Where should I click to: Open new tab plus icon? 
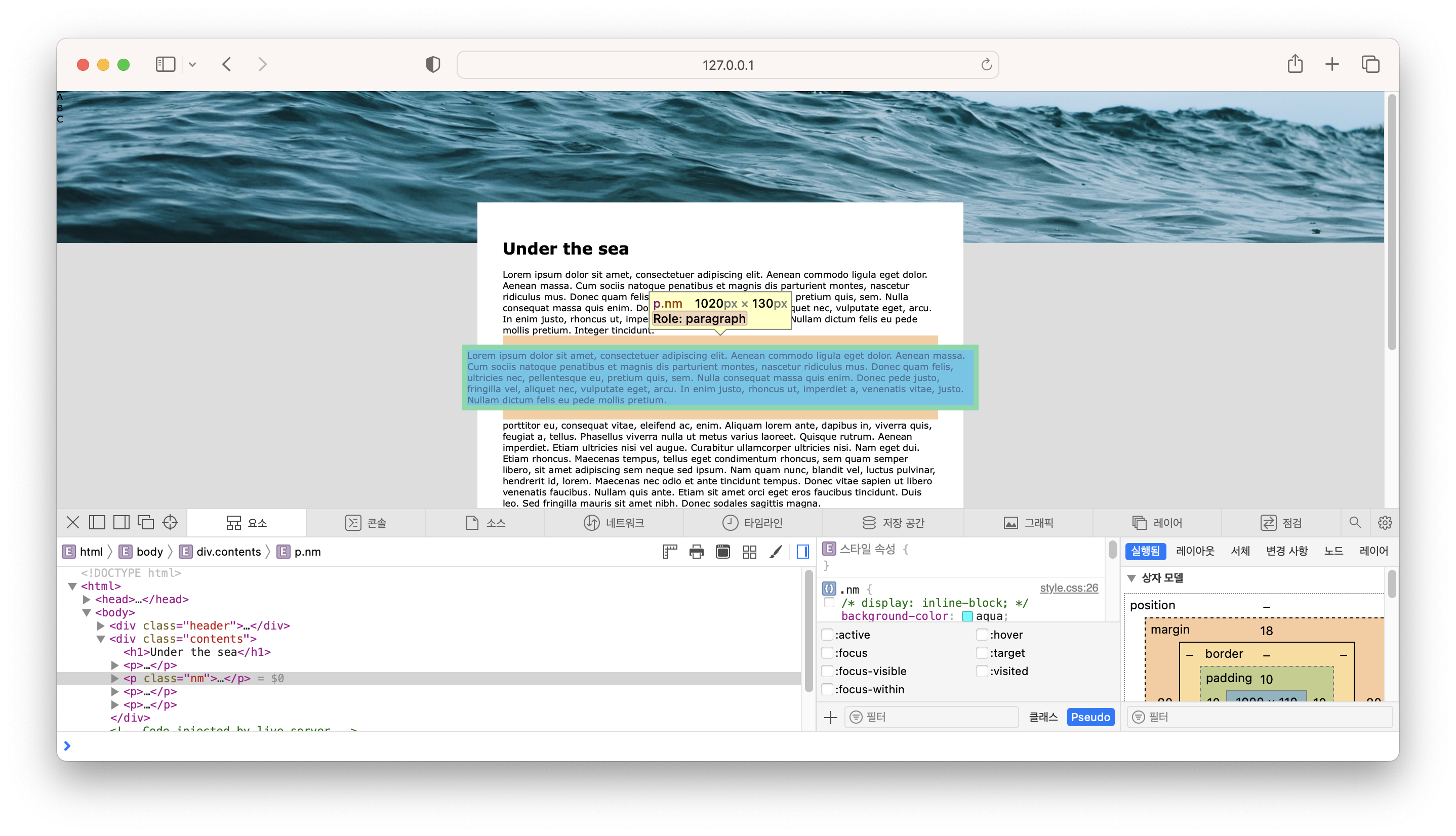tap(1331, 64)
